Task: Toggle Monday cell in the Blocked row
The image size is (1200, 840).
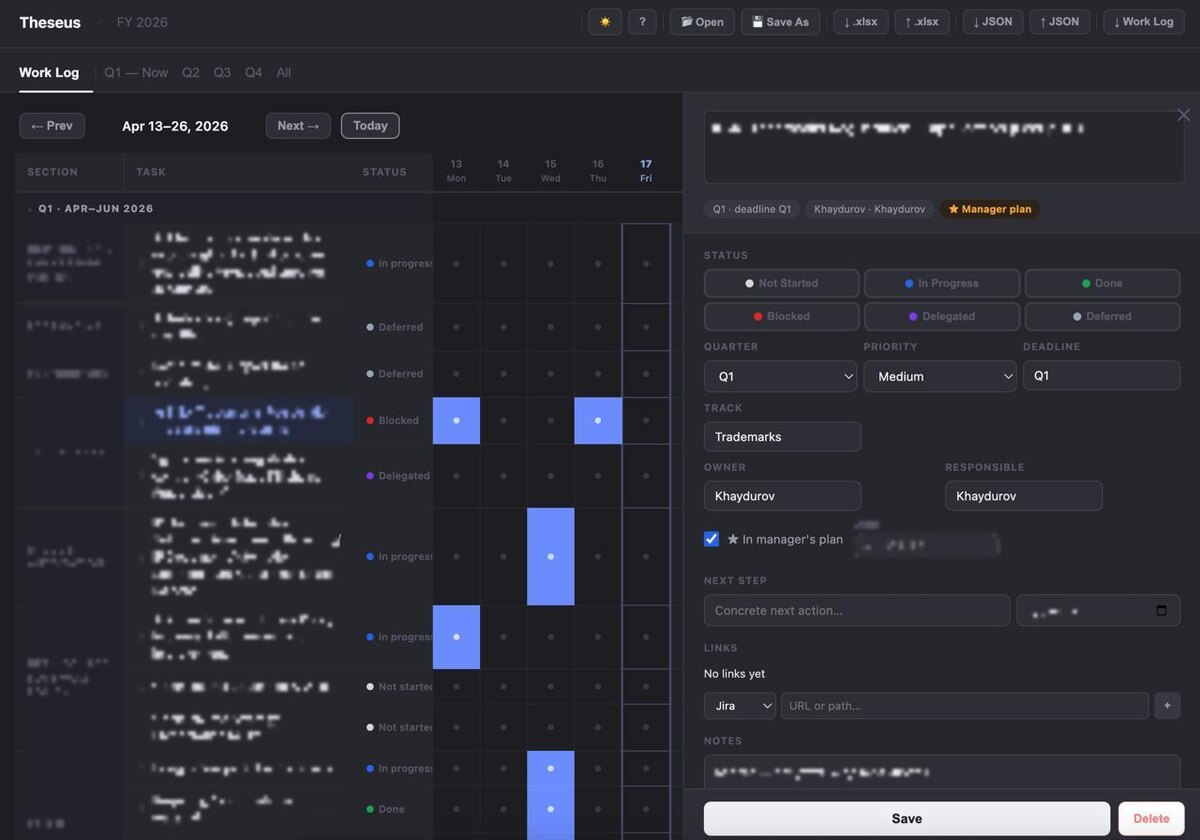Action: (456, 421)
